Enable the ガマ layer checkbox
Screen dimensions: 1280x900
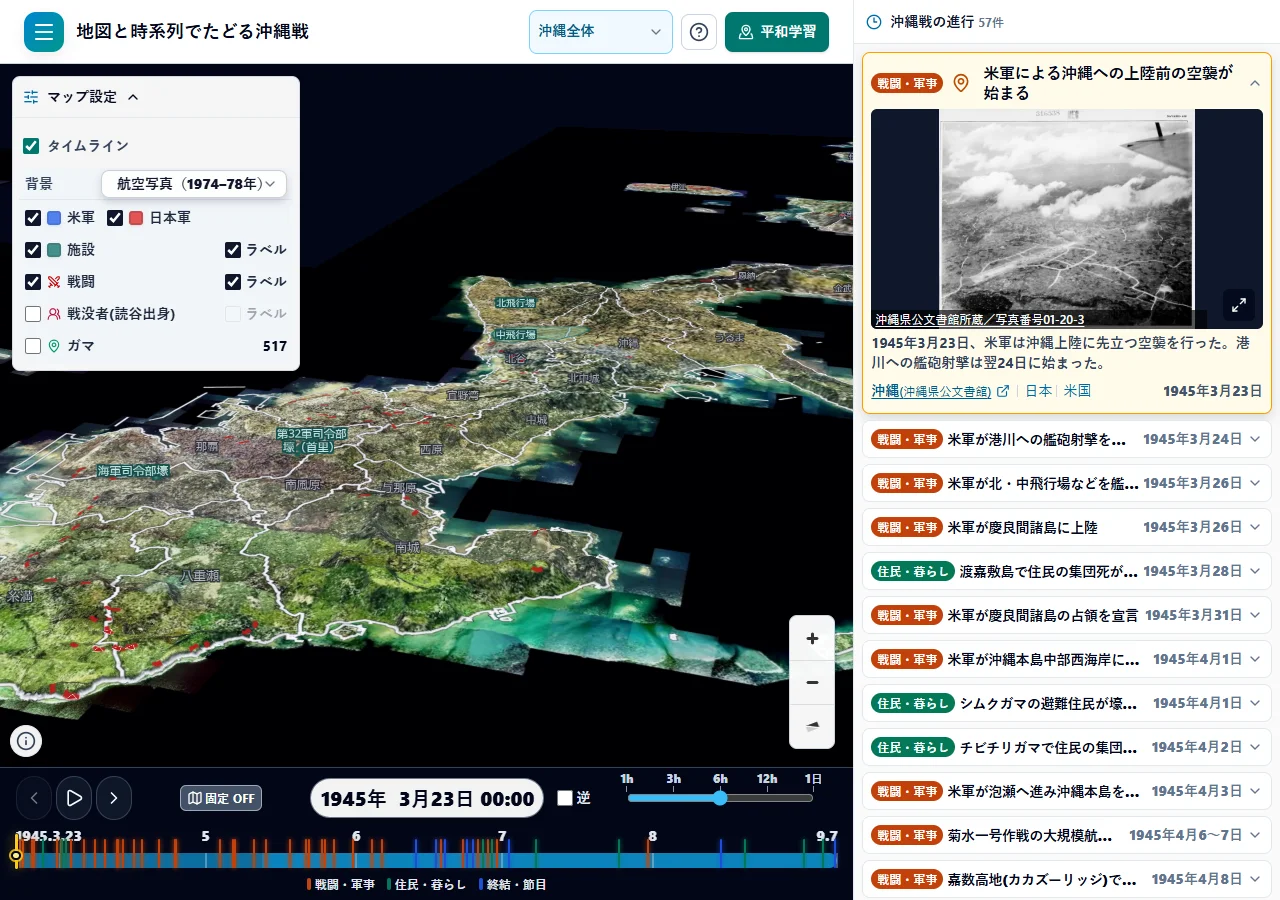click(x=33, y=346)
